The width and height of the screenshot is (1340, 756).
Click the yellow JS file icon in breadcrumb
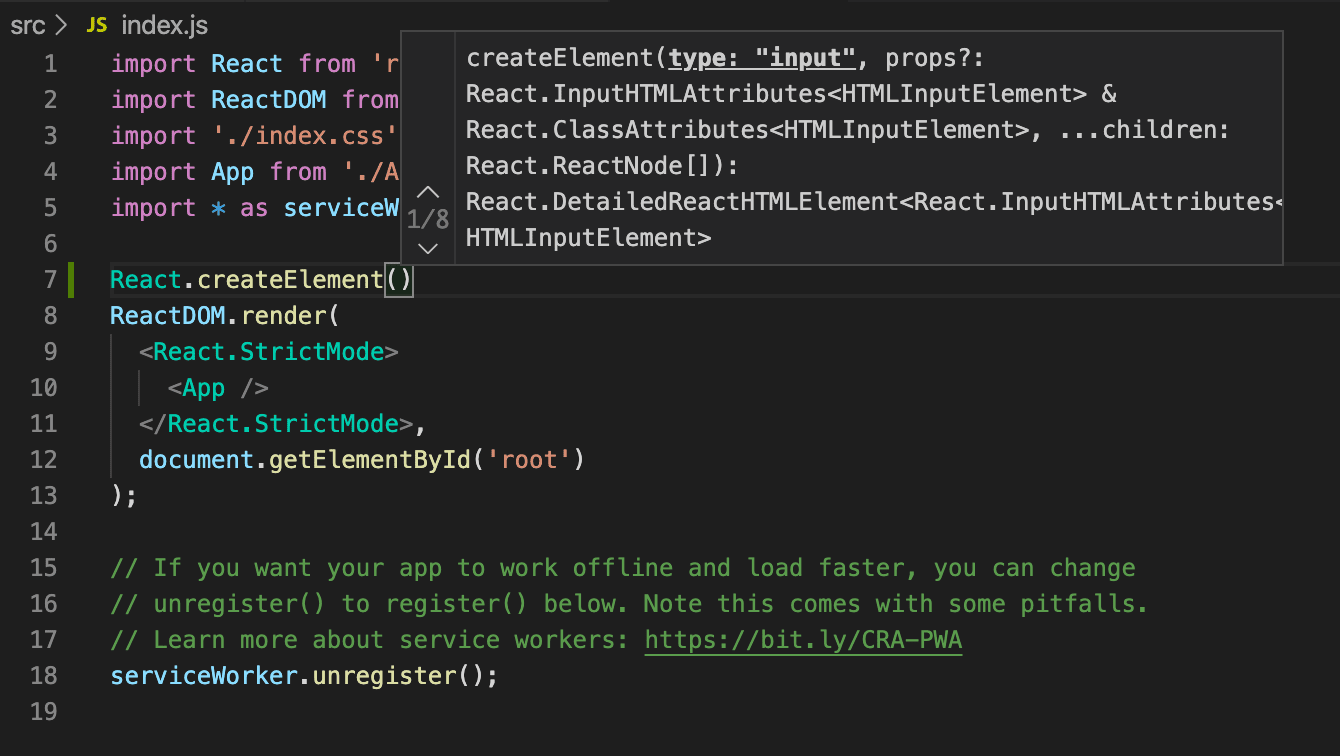[x=96, y=26]
